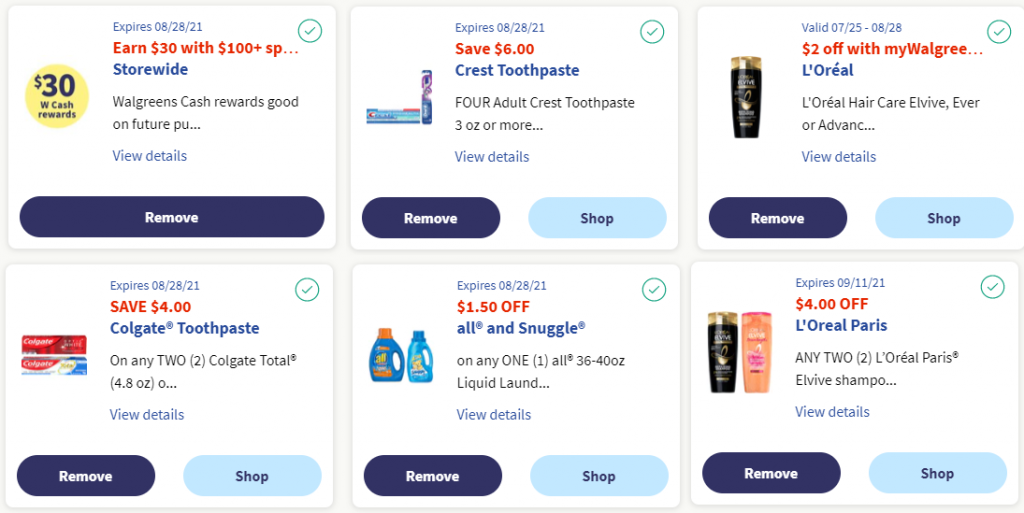
Task: Shop the Colgate Toothpaste offer
Action: pyautogui.click(x=252, y=476)
